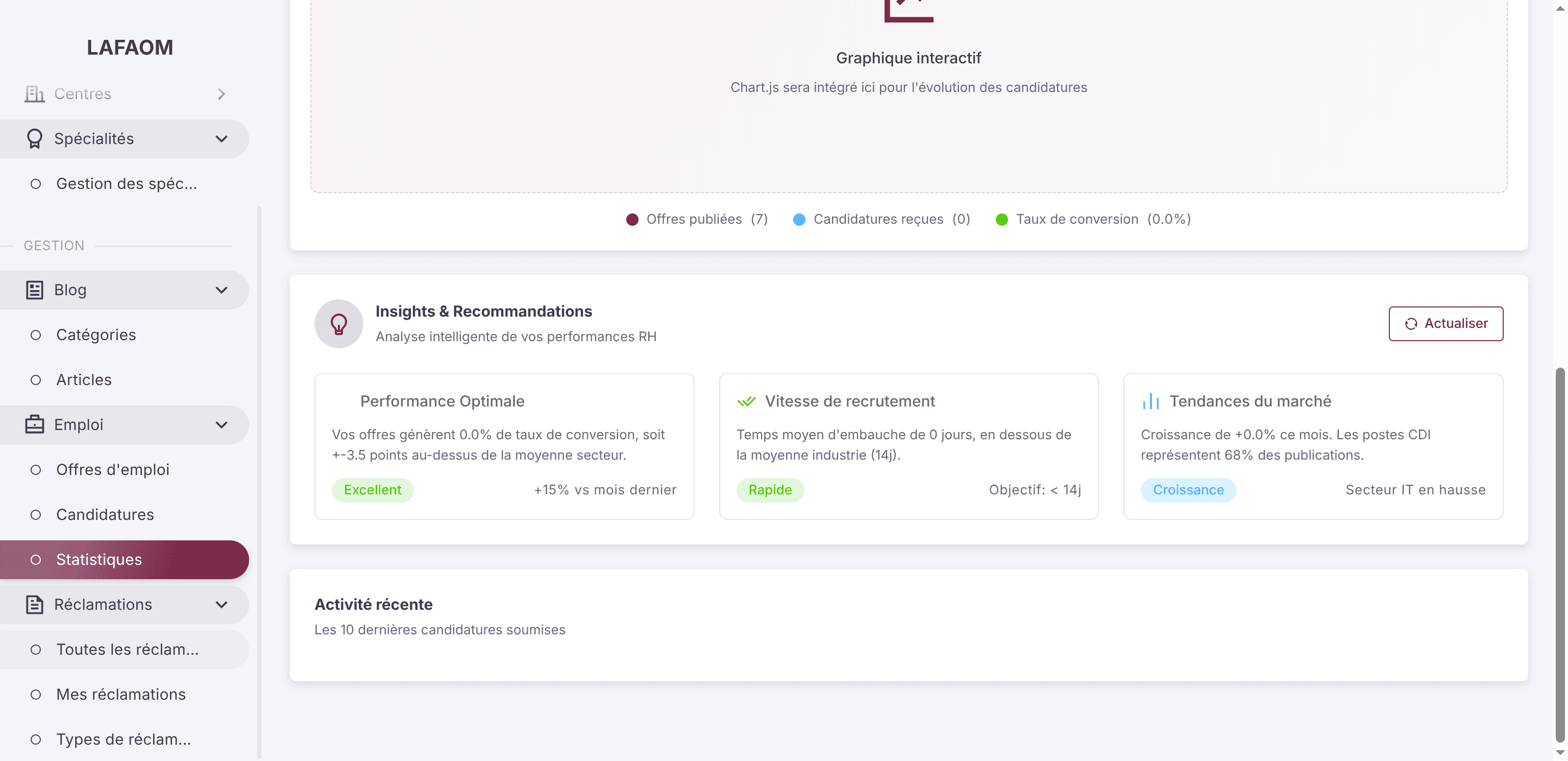Toggle the Offres publiées legend dot

(x=632, y=219)
